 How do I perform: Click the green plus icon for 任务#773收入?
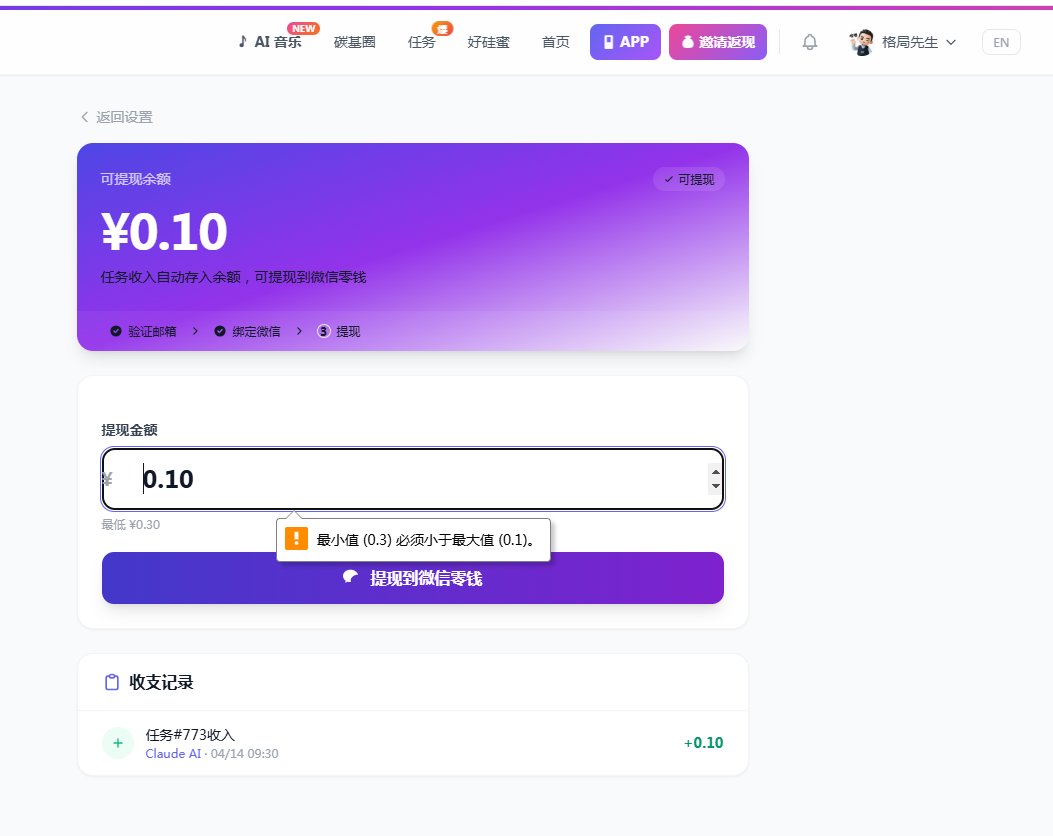[117, 742]
